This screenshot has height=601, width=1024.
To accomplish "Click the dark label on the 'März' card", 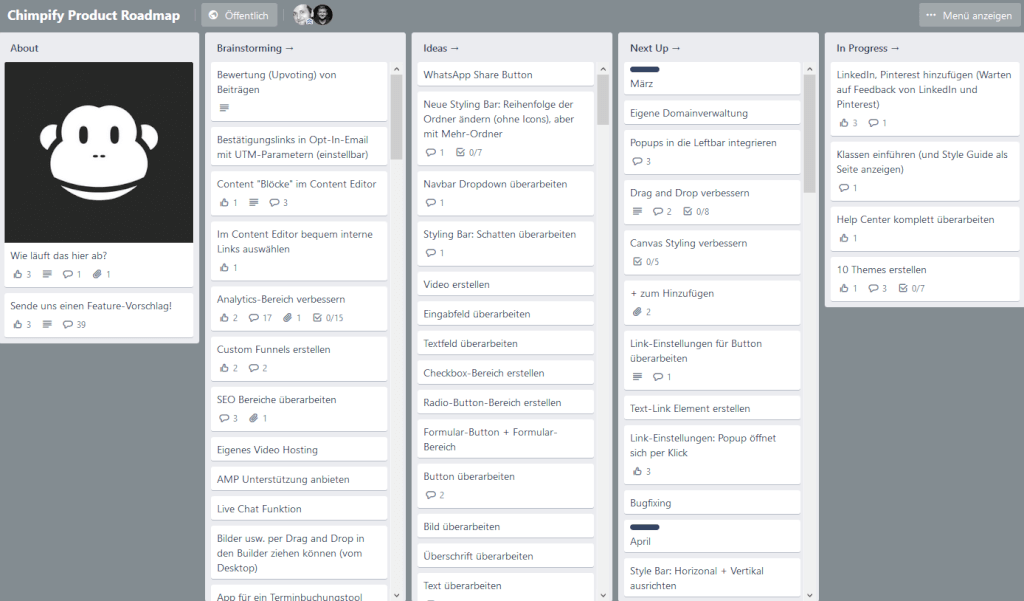I will point(645,69).
